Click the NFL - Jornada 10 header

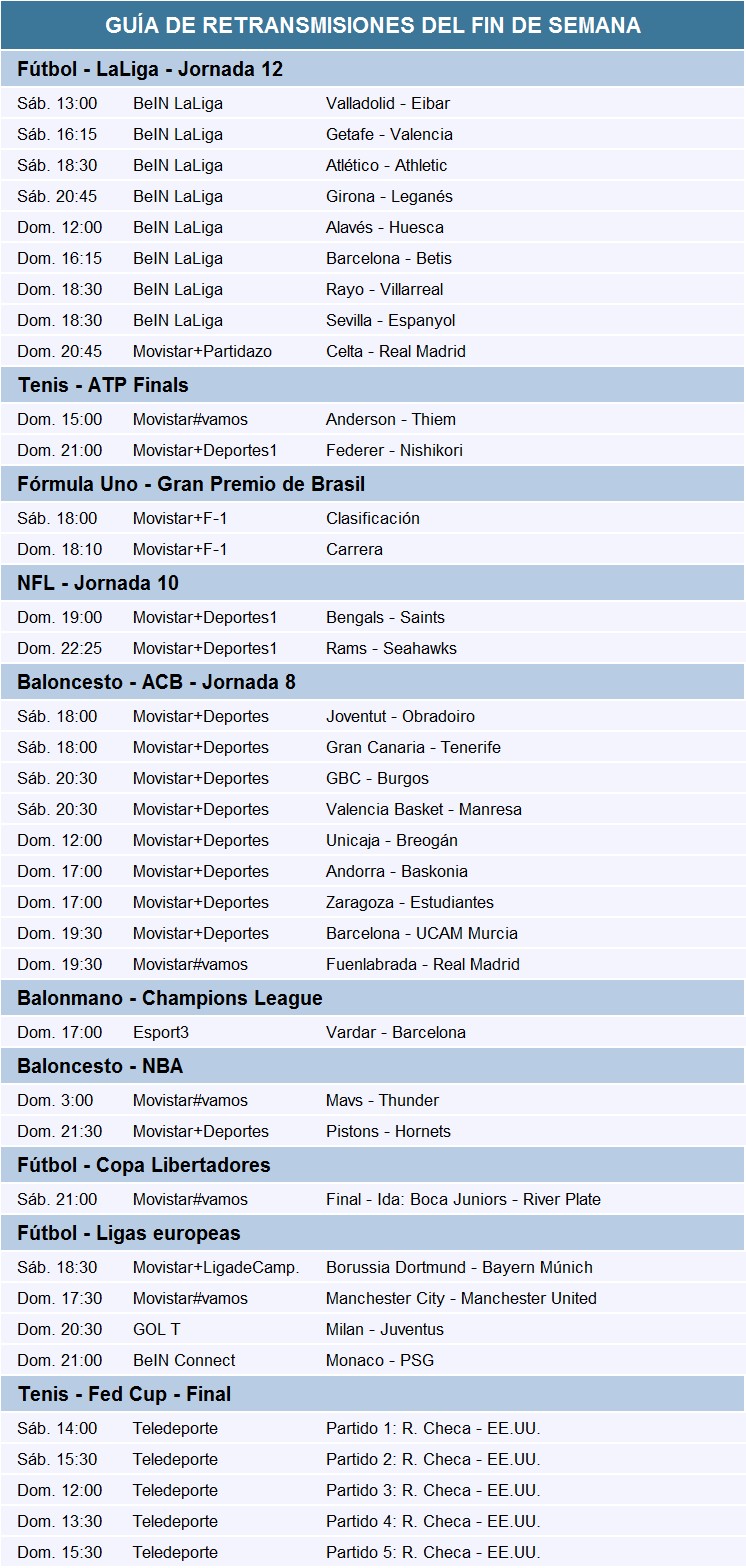[100, 583]
